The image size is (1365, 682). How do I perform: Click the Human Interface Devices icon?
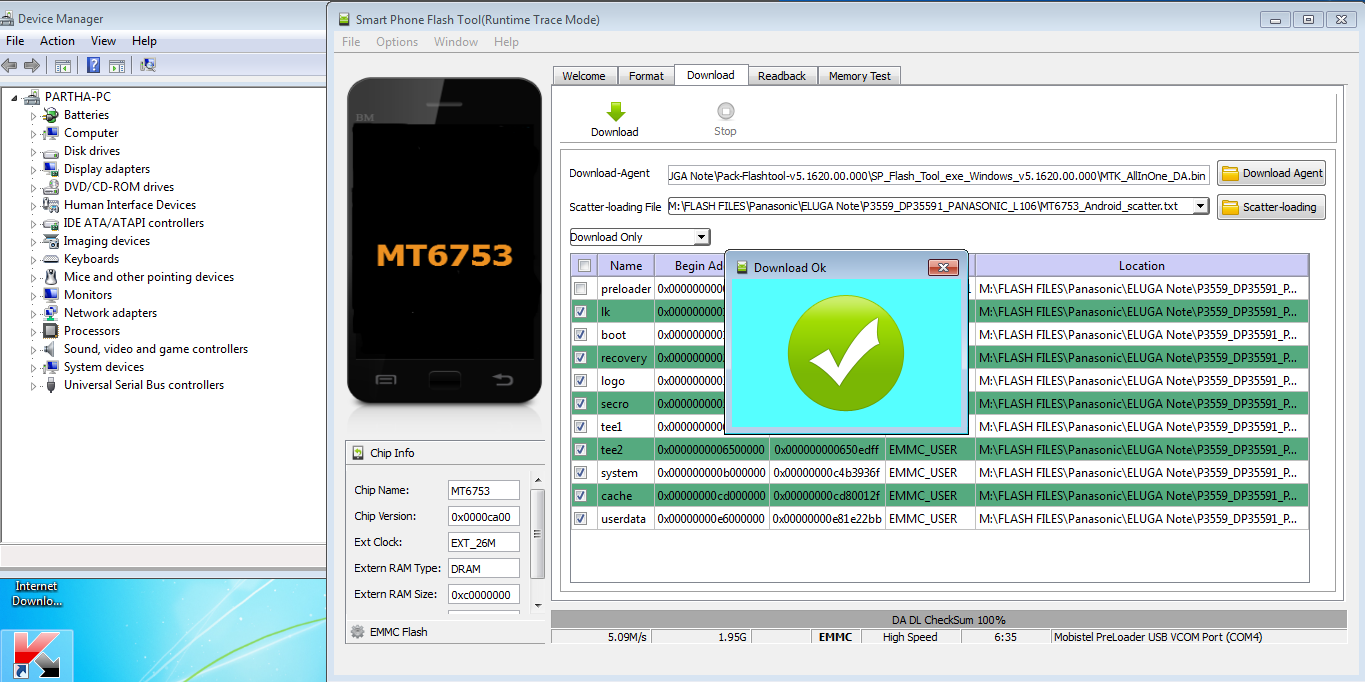click(x=51, y=205)
